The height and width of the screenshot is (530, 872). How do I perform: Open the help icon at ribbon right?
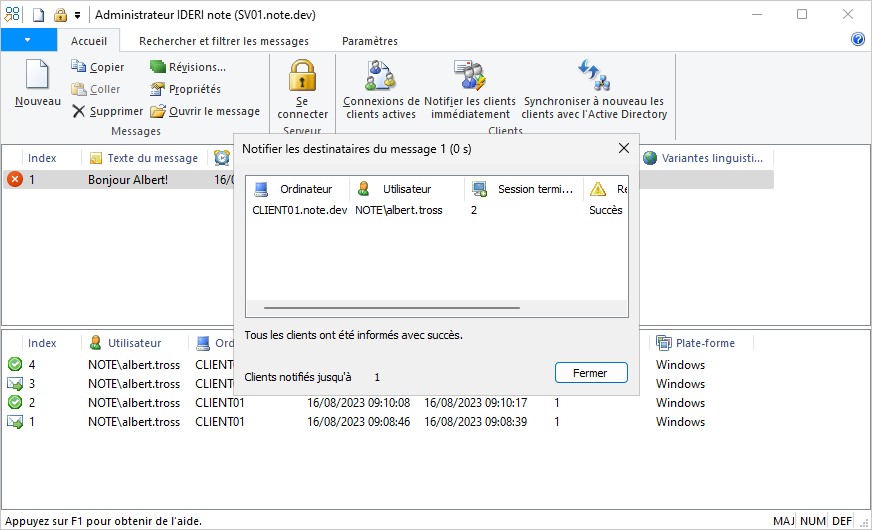tap(858, 39)
